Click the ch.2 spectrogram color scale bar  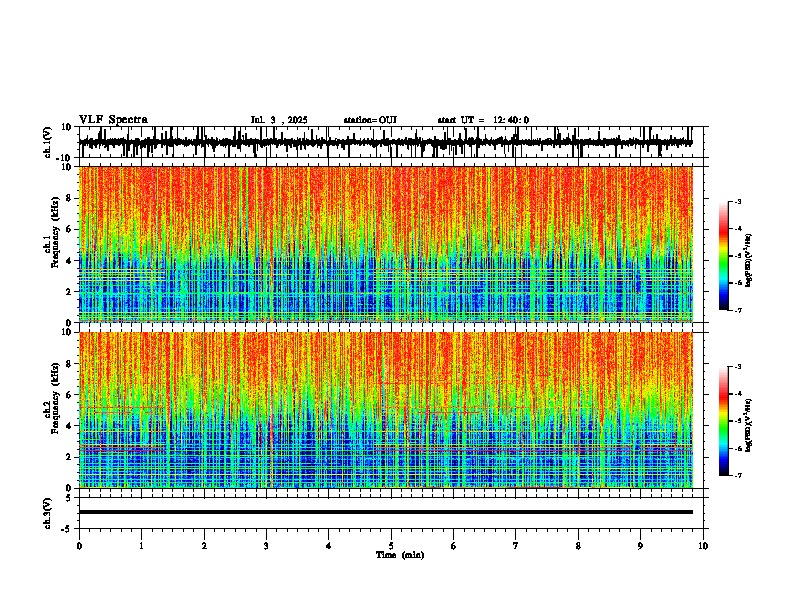724,421
